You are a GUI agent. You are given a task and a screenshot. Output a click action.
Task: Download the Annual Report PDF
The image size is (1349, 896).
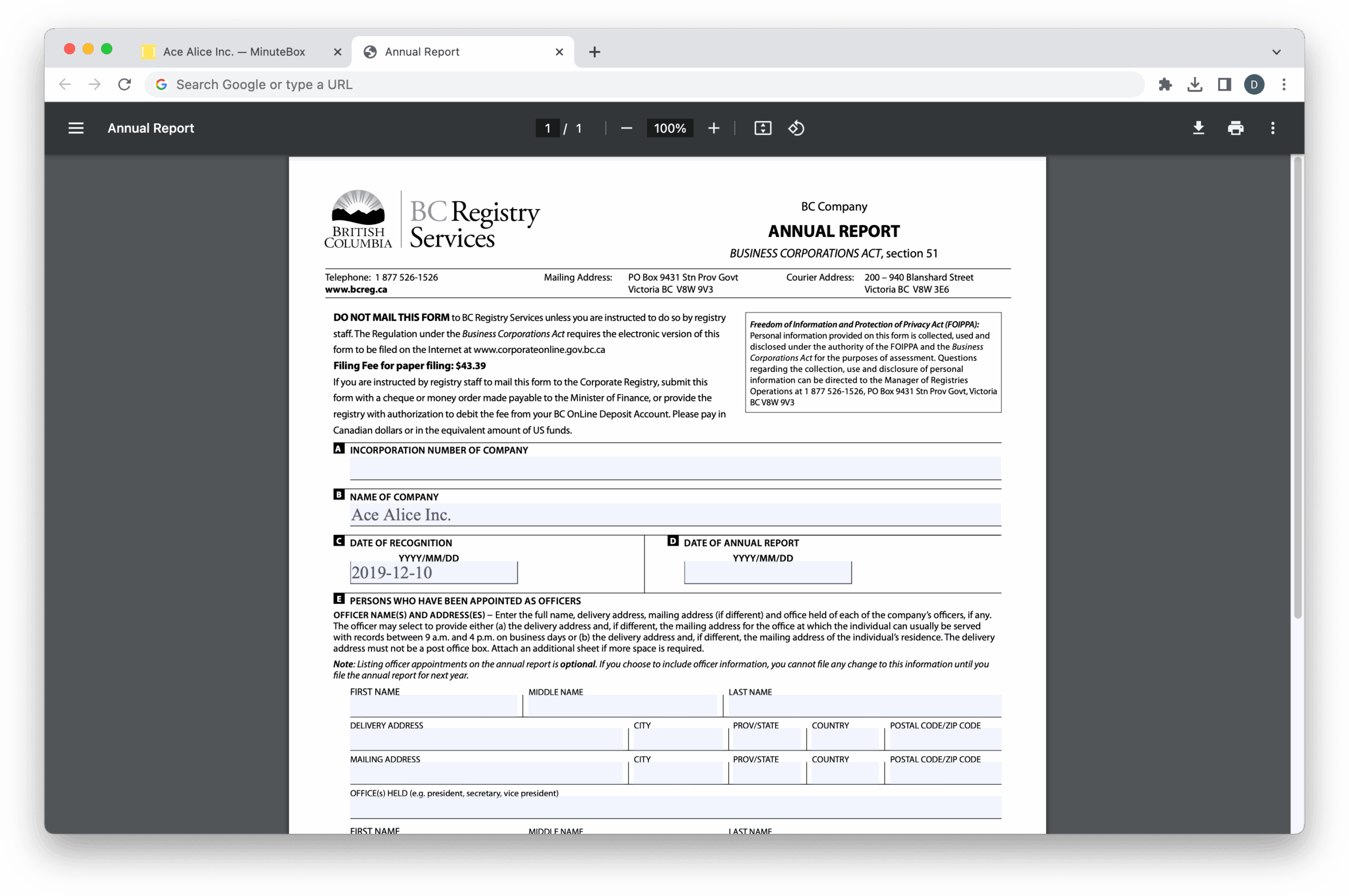[x=1198, y=128]
